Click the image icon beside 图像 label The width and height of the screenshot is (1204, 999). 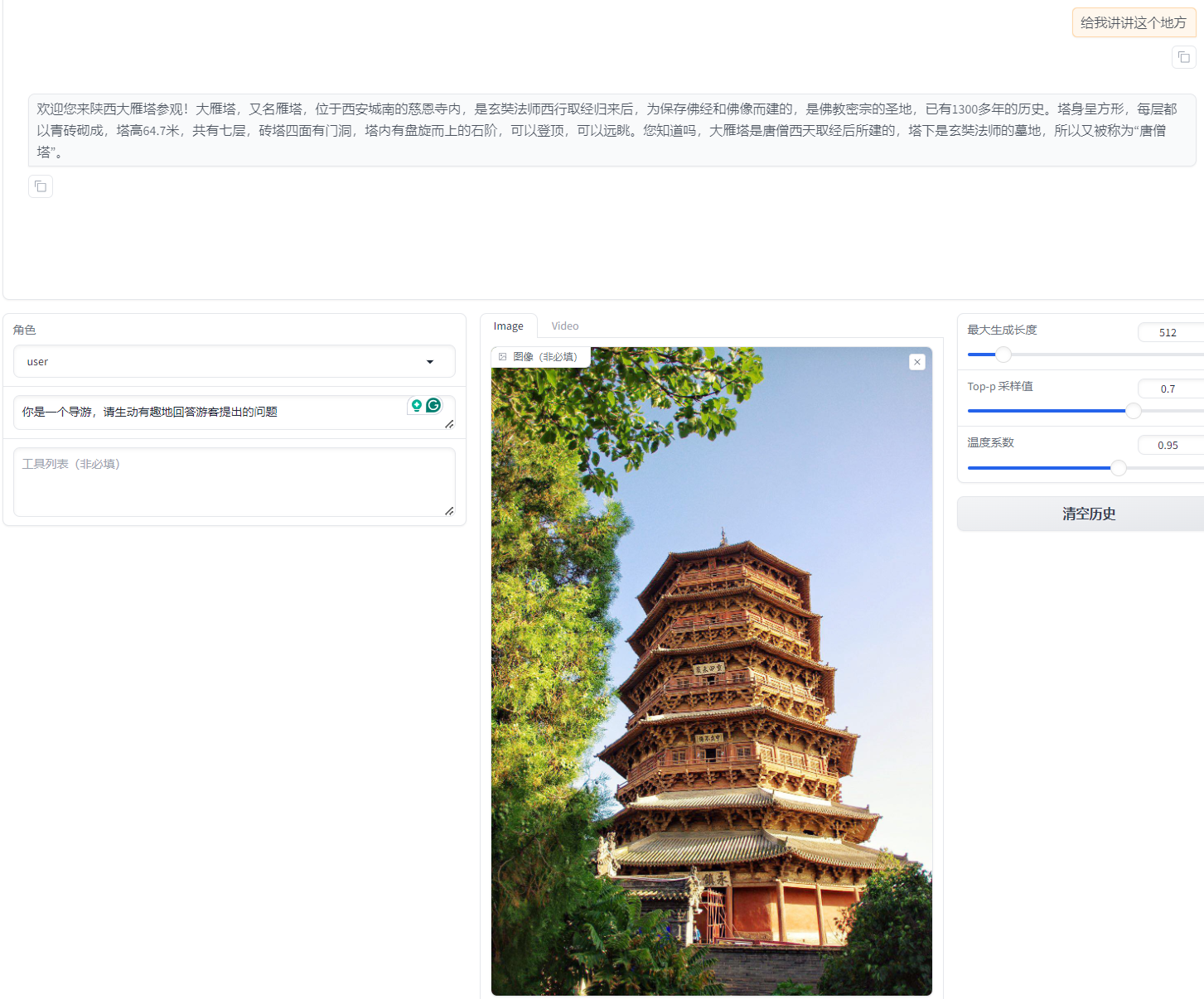[x=502, y=357]
